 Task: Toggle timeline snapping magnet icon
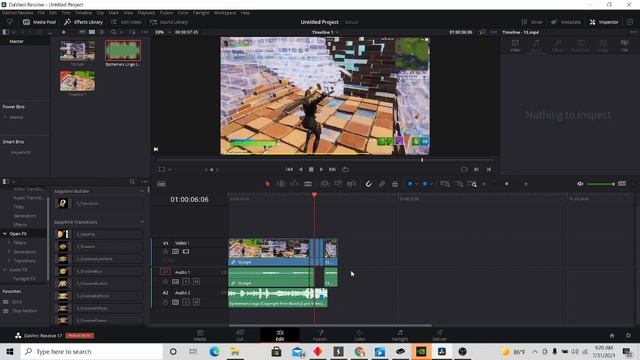pos(369,184)
